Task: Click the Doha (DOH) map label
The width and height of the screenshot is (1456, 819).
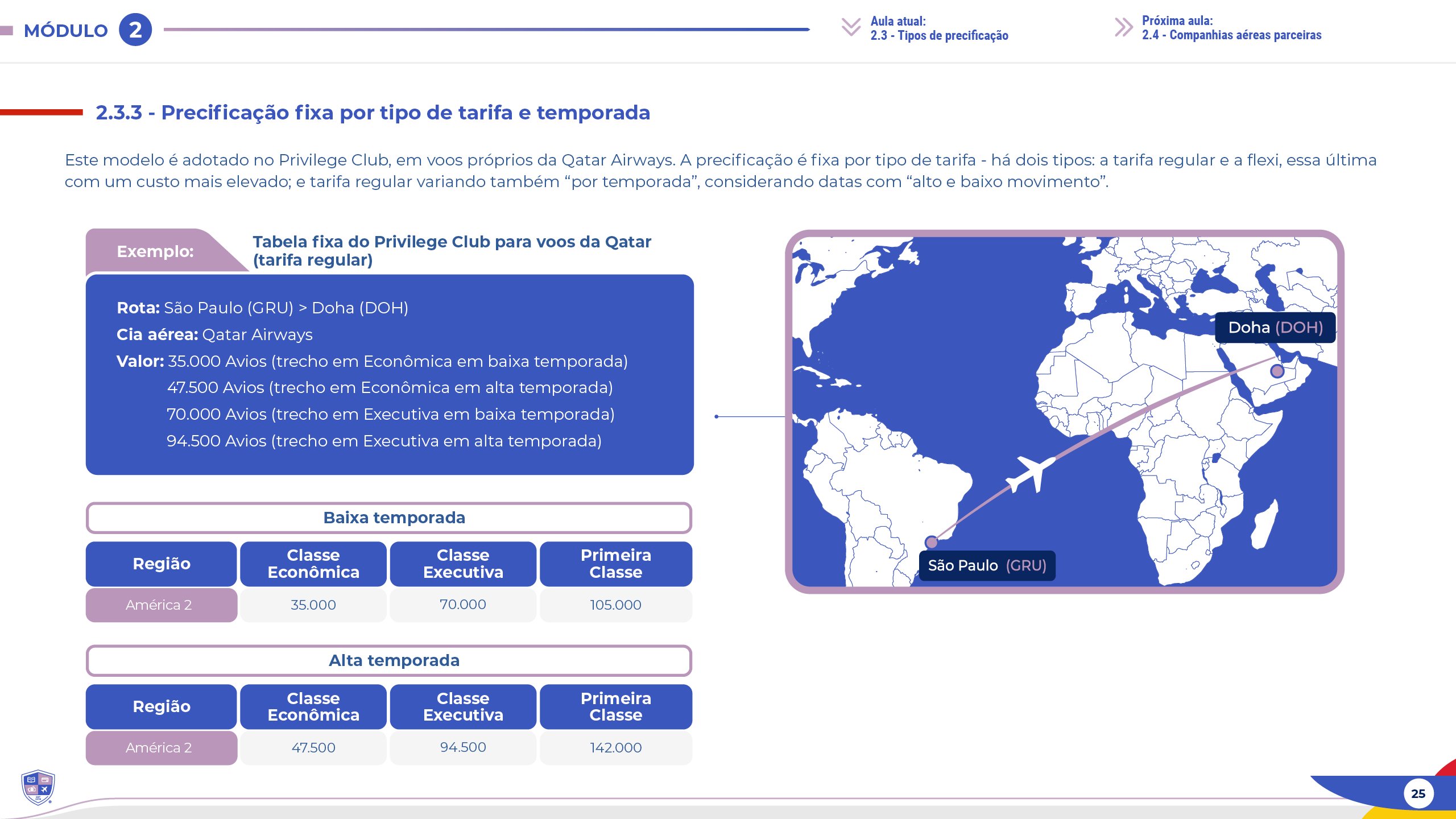Action: coord(1275,328)
